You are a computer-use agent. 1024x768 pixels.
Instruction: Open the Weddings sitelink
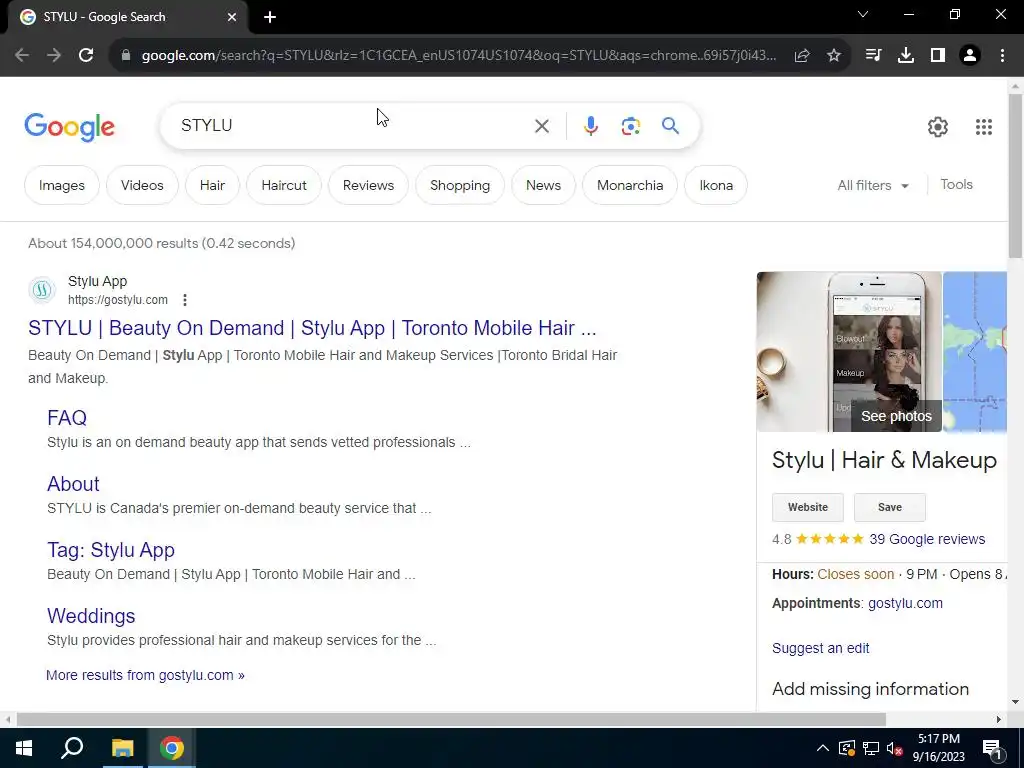91,616
